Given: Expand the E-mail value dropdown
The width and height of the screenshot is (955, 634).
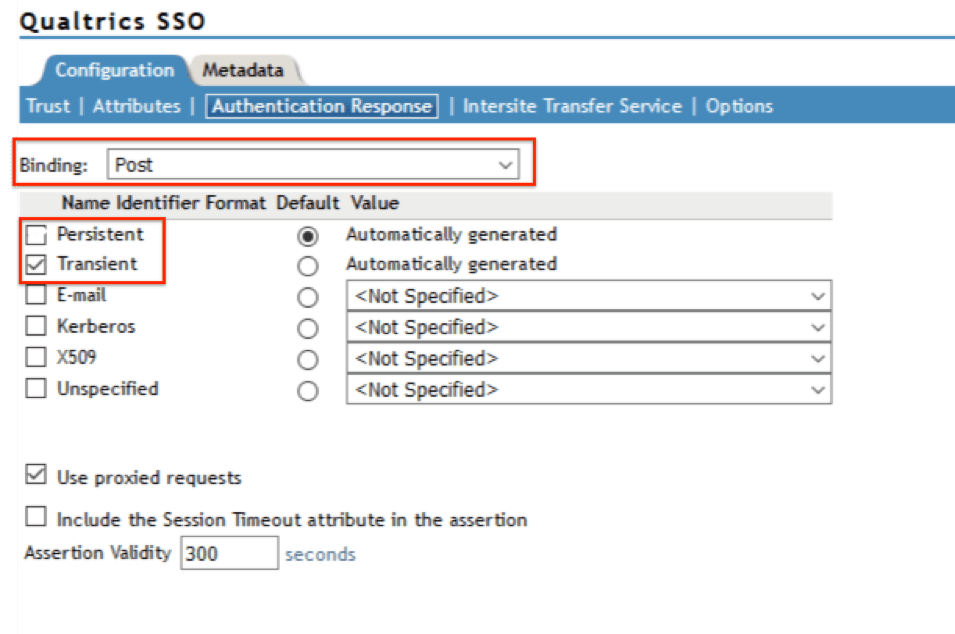Looking at the screenshot, I should [816, 295].
